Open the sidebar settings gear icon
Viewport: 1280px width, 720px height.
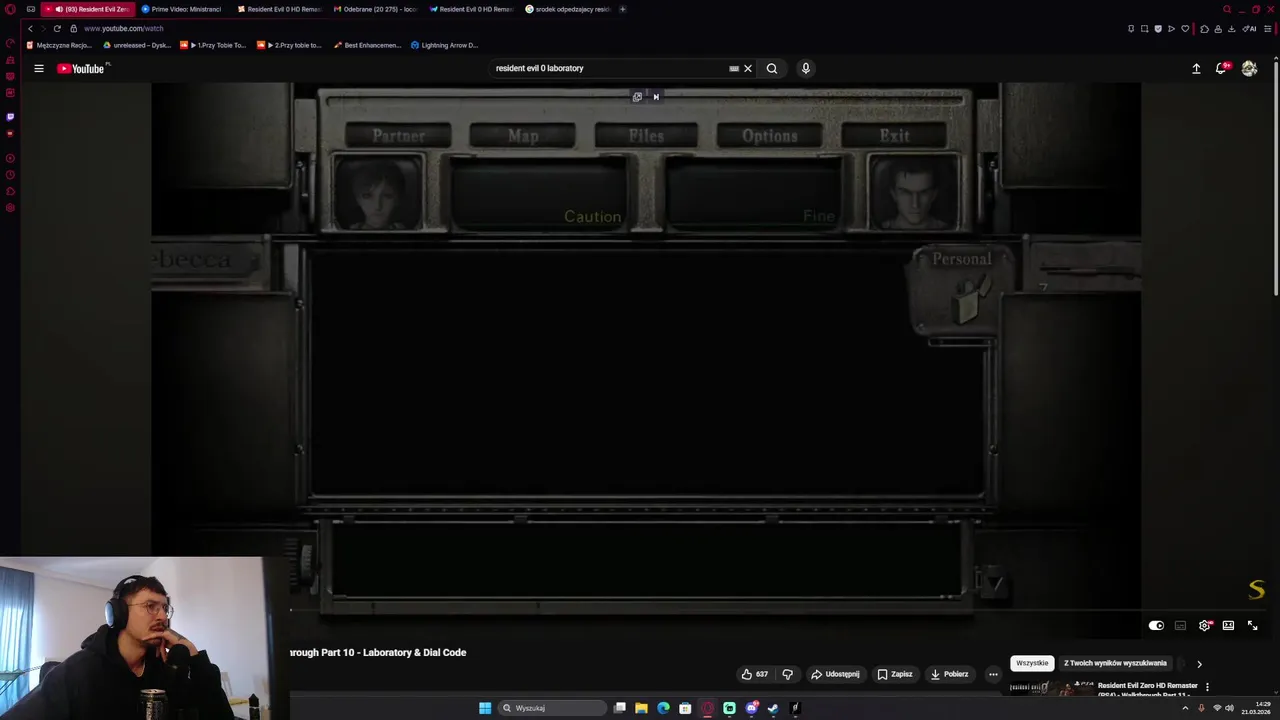tap(10, 208)
